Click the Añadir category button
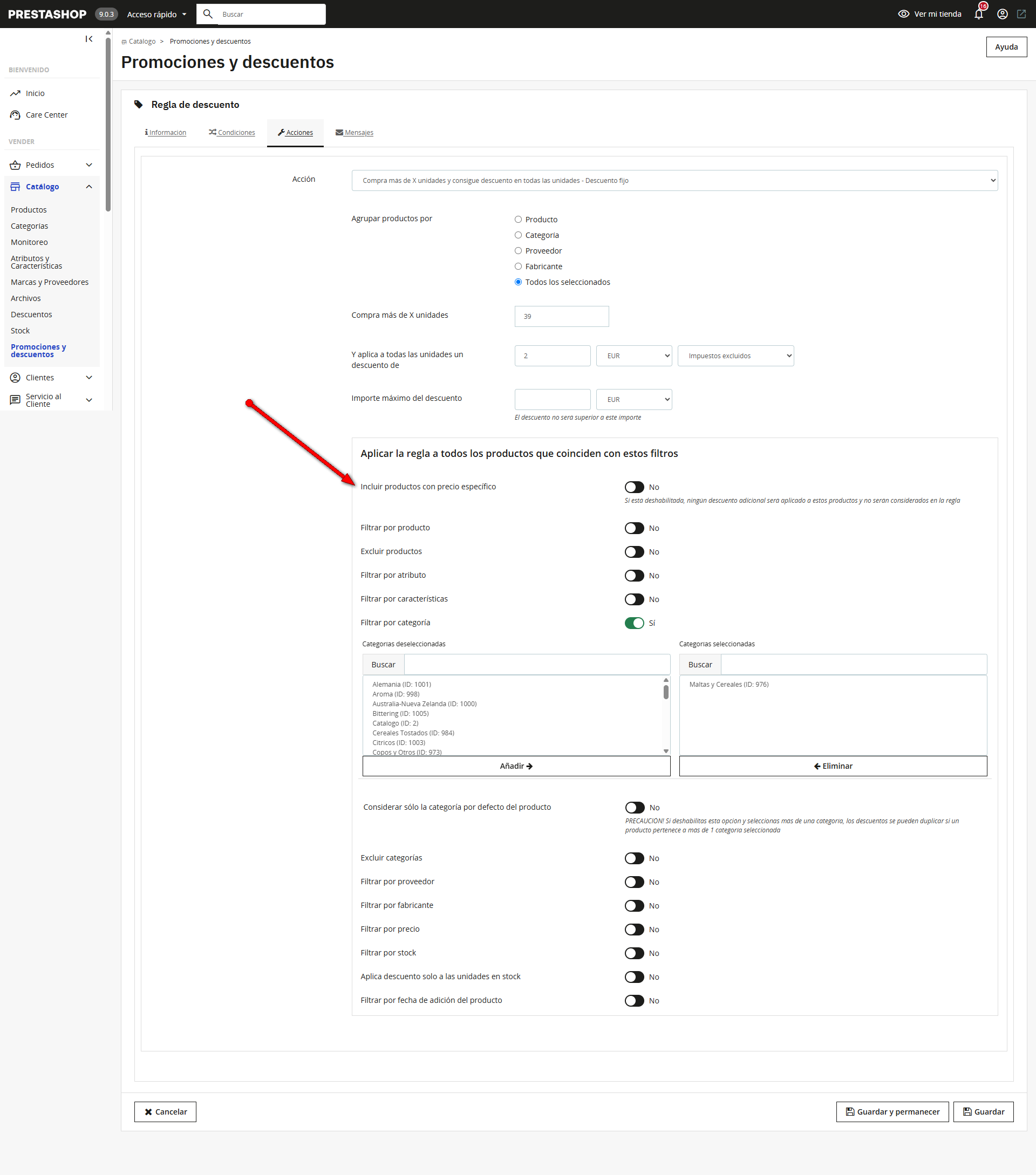The image size is (1036, 1175). pyautogui.click(x=516, y=766)
